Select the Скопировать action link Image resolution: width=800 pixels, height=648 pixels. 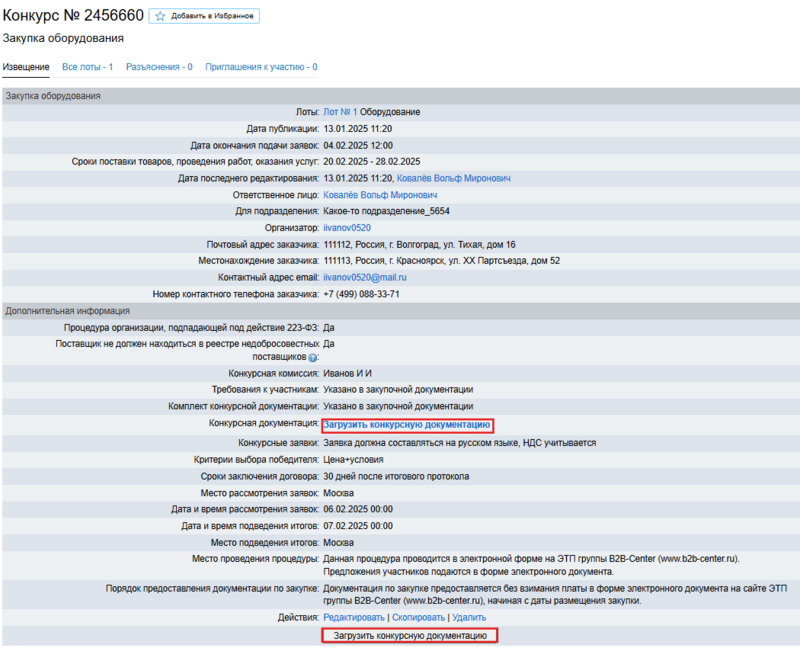pyautogui.click(x=418, y=618)
